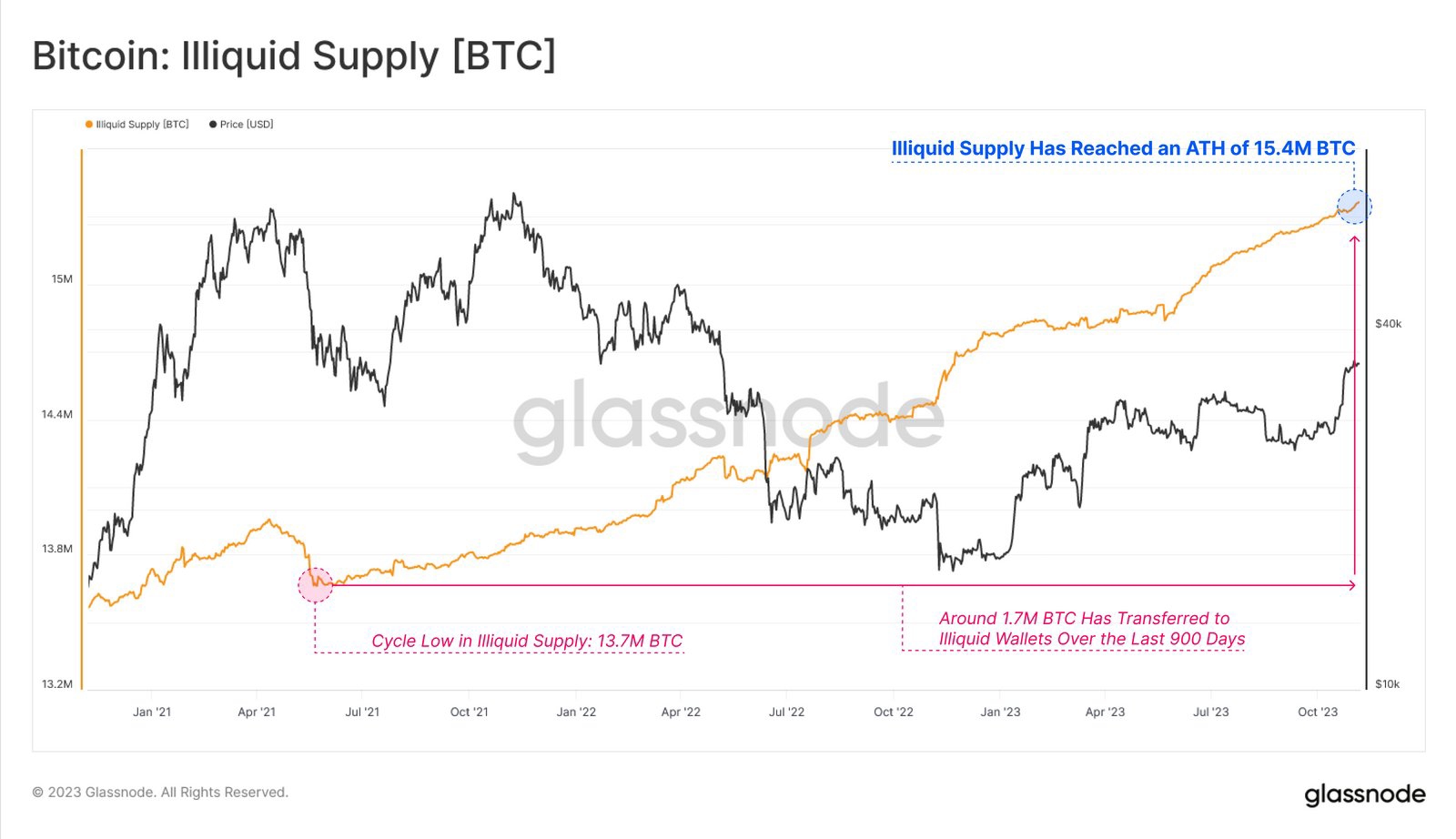Image resolution: width=1456 pixels, height=839 pixels.
Task: Select the Cycle Low 13.7M BTC annotation
Action: point(526,641)
